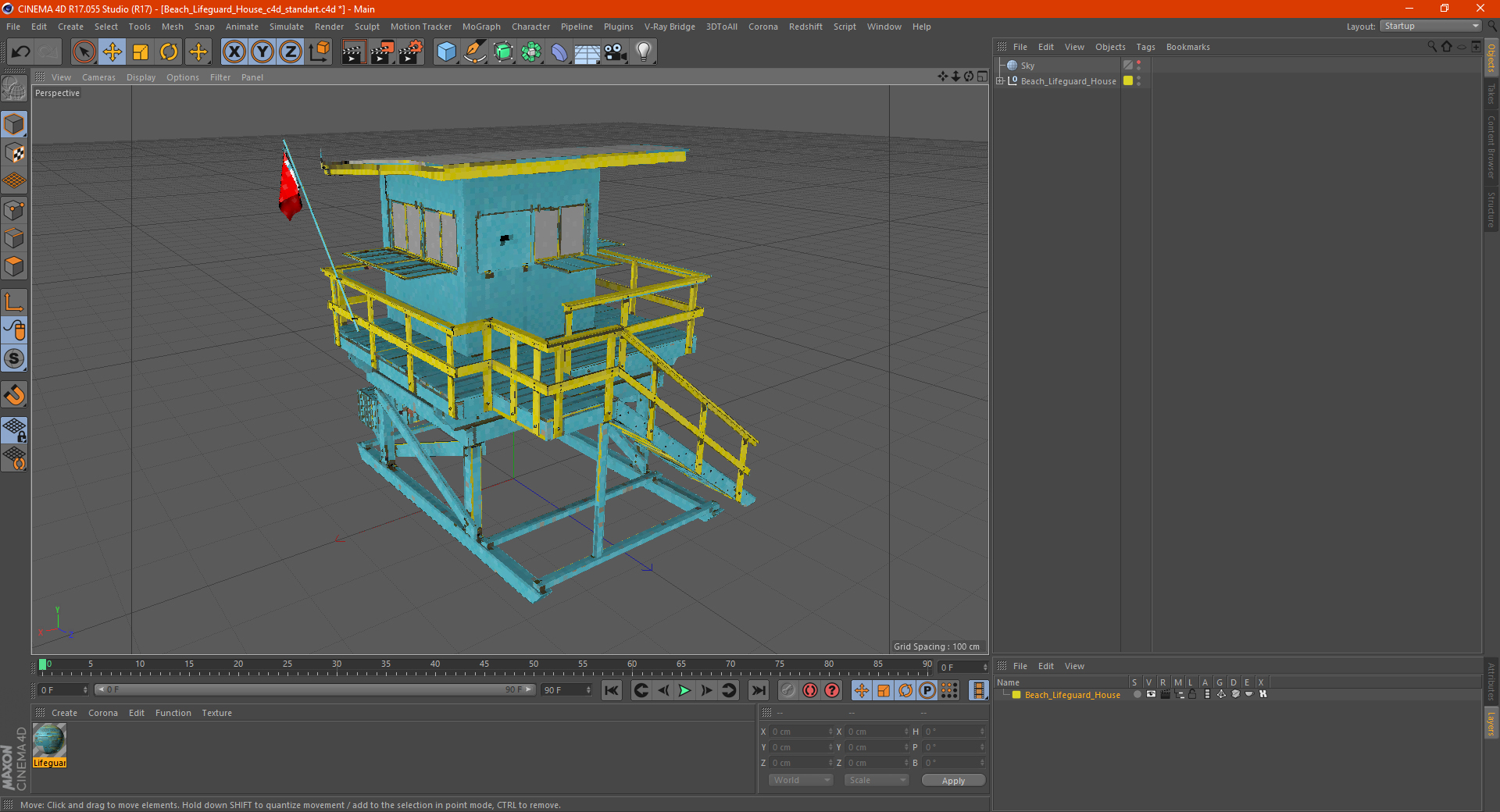
Task: Switch to Edges mode
Action: coord(14,238)
